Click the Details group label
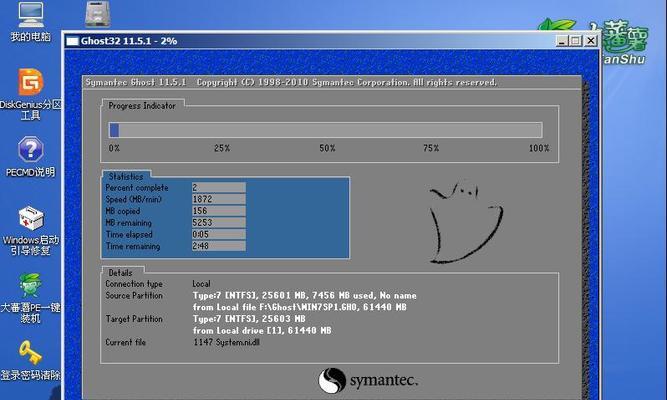Viewport: 667px width, 400px height. click(x=120, y=273)
